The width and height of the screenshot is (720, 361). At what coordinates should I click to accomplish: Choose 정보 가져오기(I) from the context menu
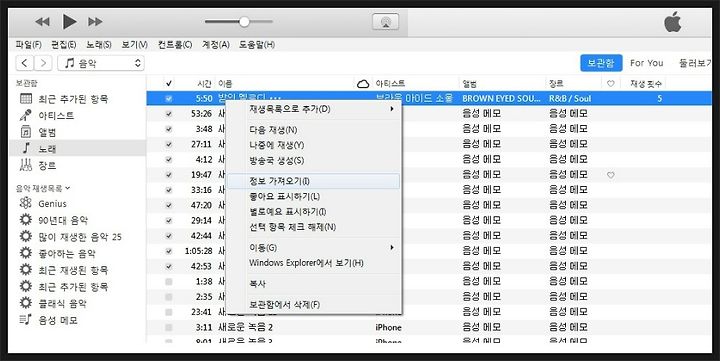[314, 181]
